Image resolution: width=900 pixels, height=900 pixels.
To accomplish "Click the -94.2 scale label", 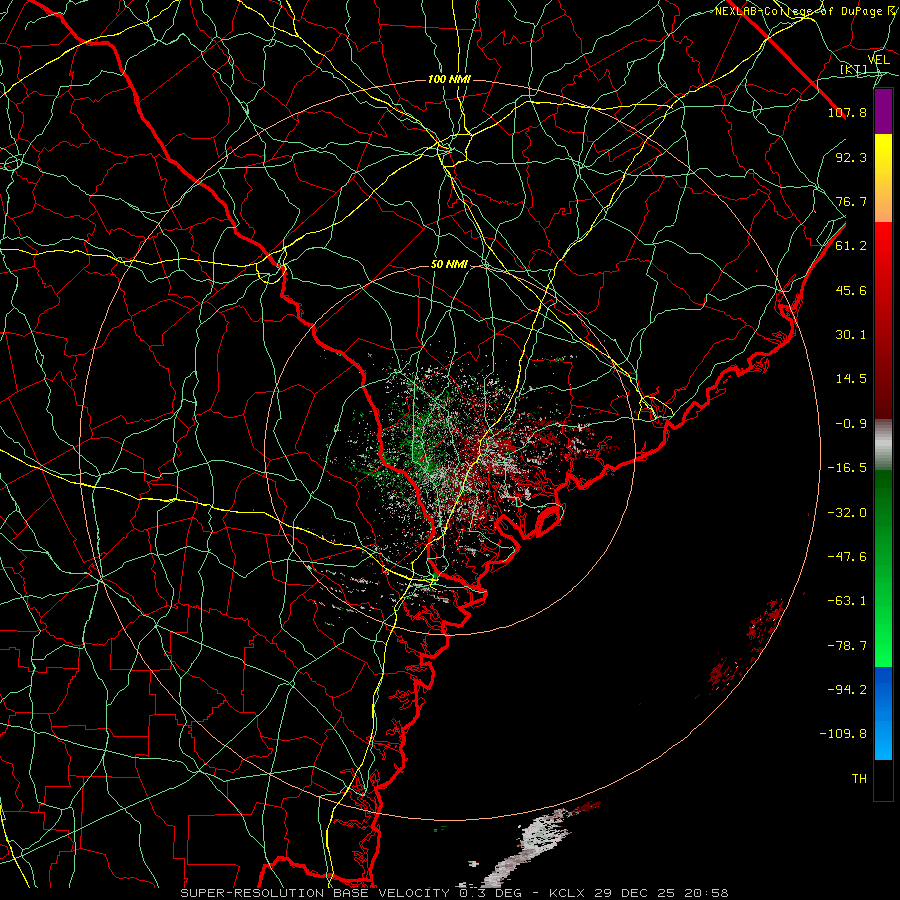I will click(847, 690).
